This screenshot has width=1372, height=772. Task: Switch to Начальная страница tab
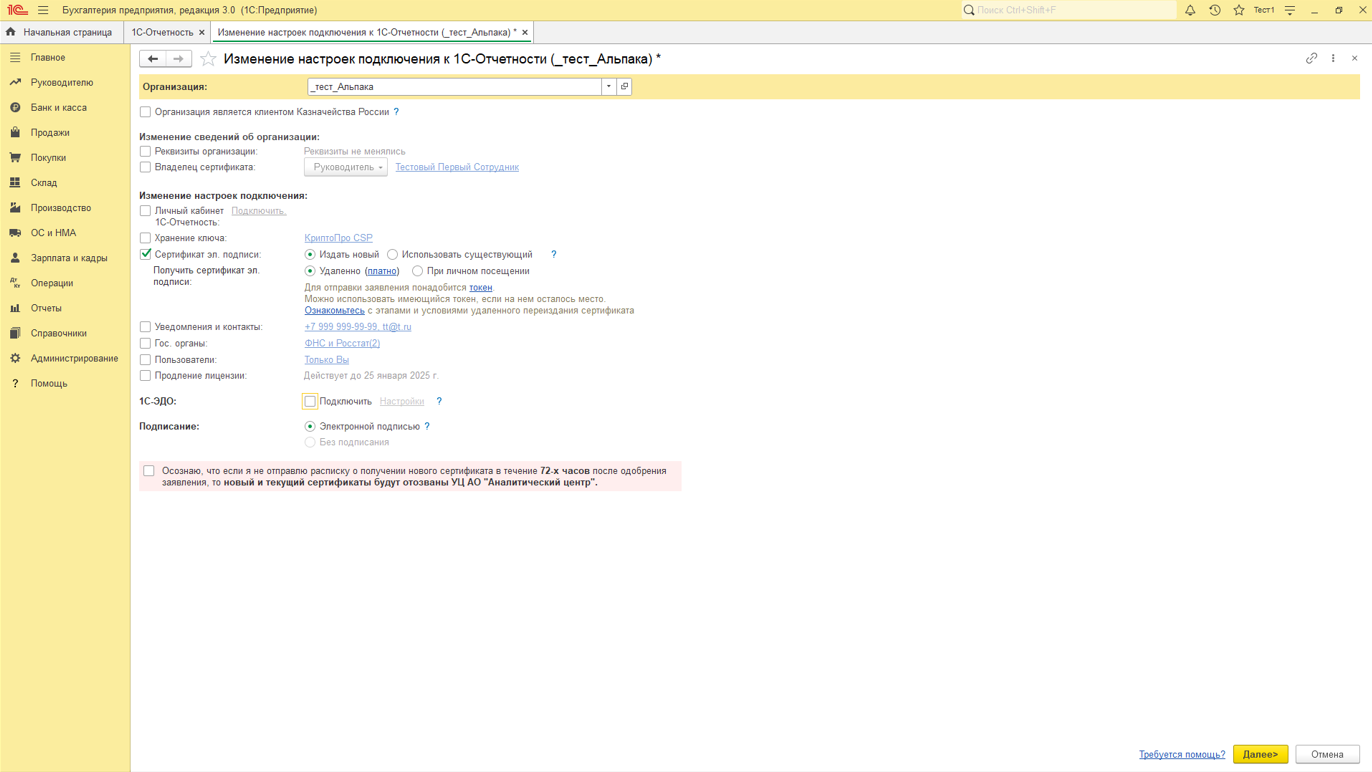(60, 32)
